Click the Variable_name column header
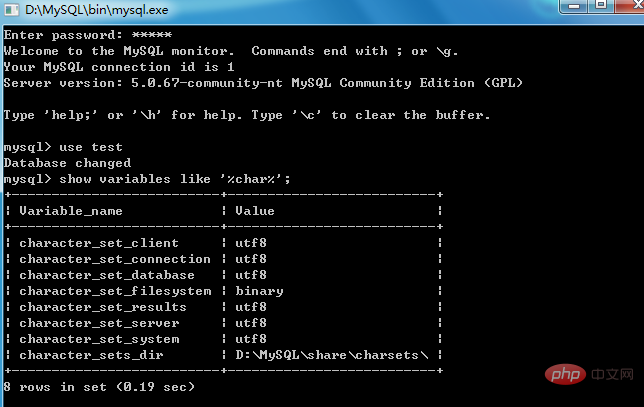Image resolution: width=644 pixels, height=407 pixels. [71, 211]
